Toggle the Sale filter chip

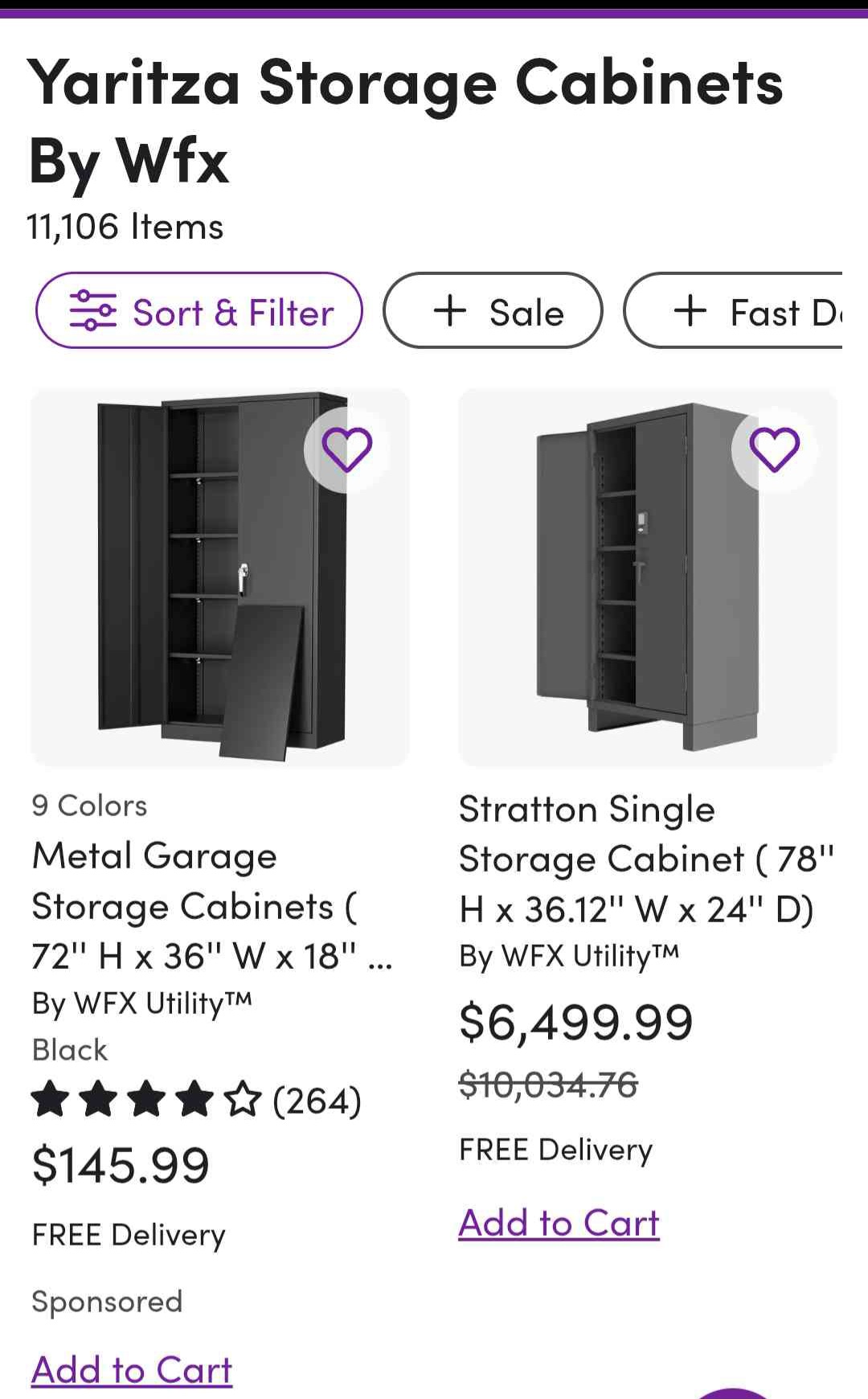(x=493, y=310)
